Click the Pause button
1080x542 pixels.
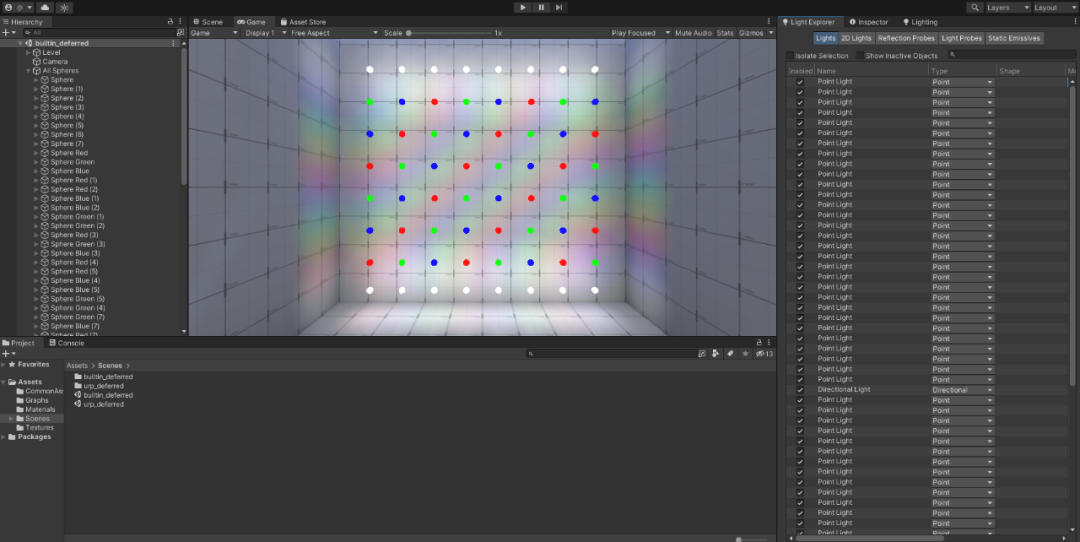tap(541, 7)
